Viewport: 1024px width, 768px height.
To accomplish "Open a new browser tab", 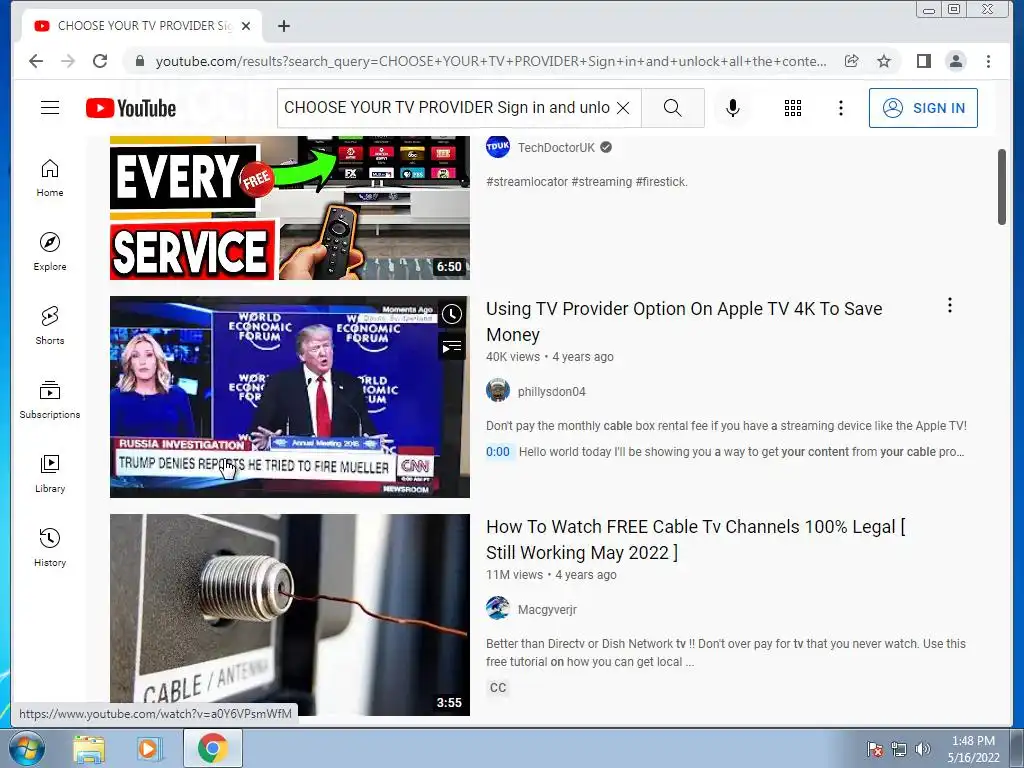I will click(283, 26).
